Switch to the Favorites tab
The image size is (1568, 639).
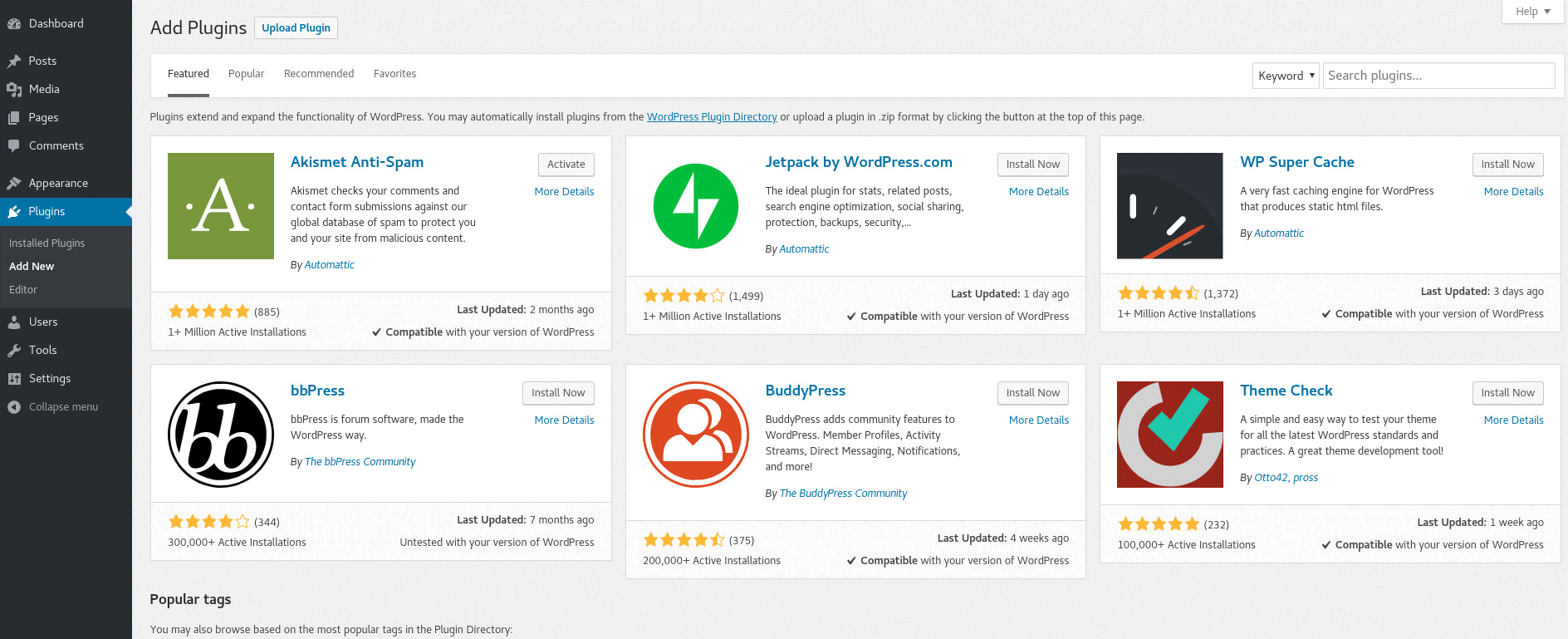[395, 74]
